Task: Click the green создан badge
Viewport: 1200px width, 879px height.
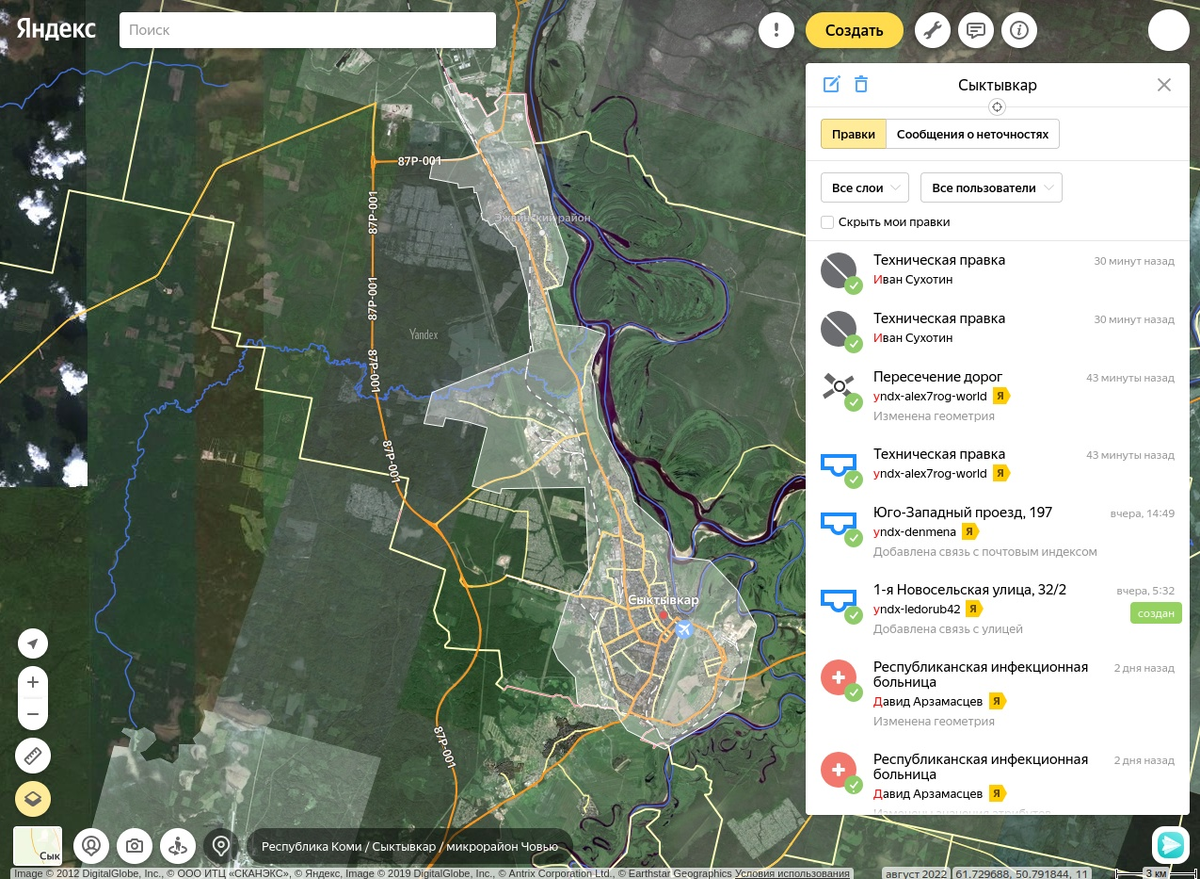Action: point(1155,613)
